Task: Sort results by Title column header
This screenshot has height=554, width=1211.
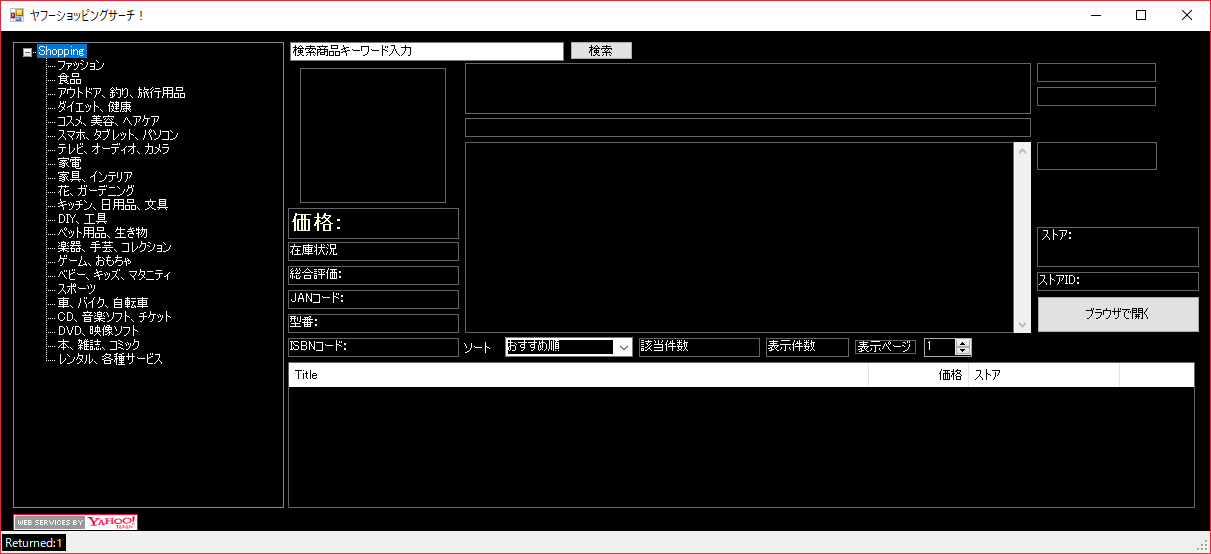Action: tap(578, 375)
